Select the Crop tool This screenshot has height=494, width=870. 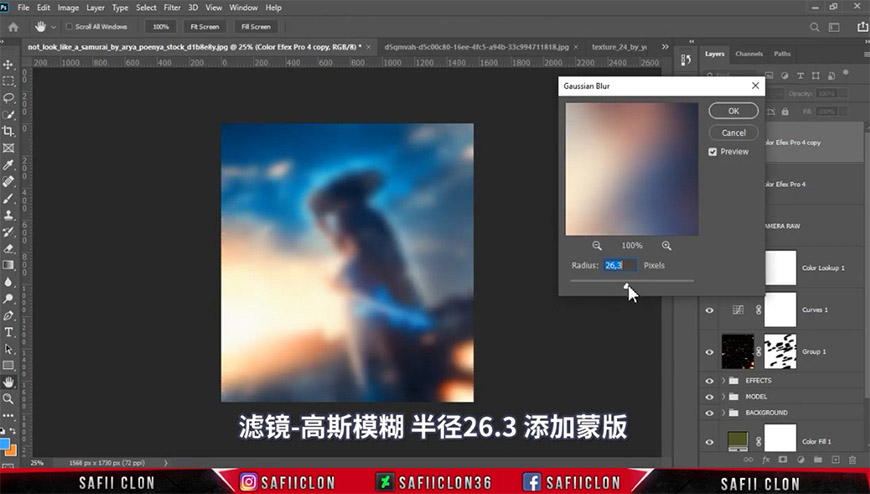pyautogui.click(x=8, y=131)
